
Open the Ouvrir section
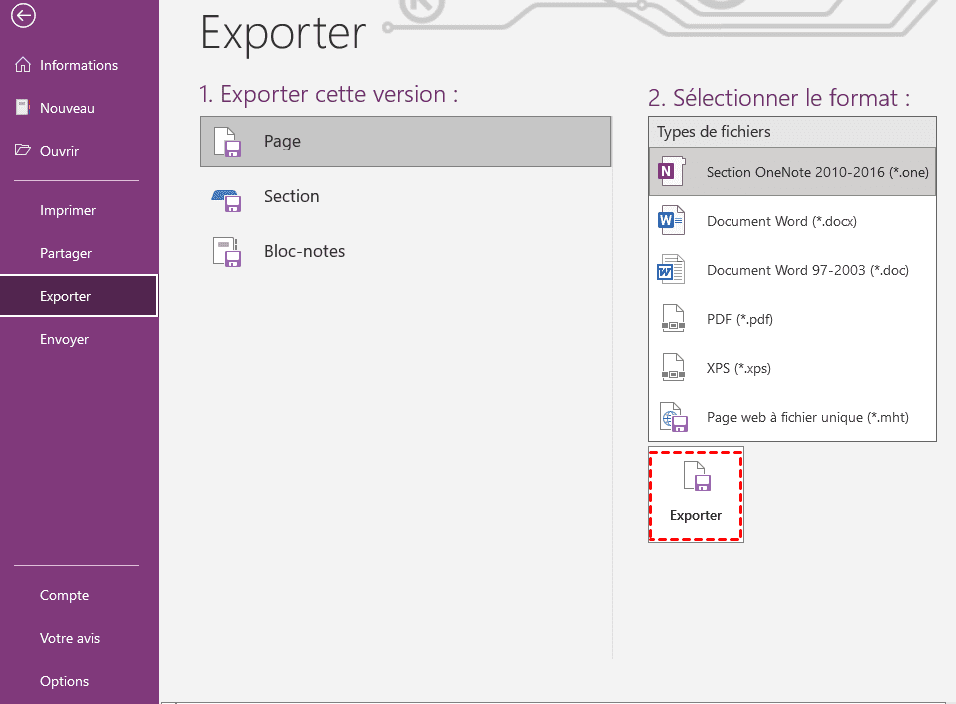coord(66,150)
